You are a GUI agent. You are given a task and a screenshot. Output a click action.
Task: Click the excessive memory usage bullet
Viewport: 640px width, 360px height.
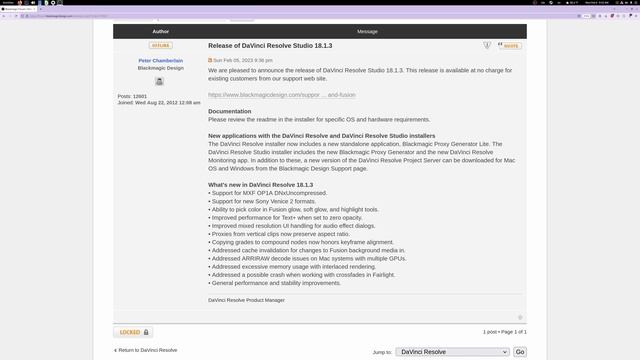click(x=292, y=267)
